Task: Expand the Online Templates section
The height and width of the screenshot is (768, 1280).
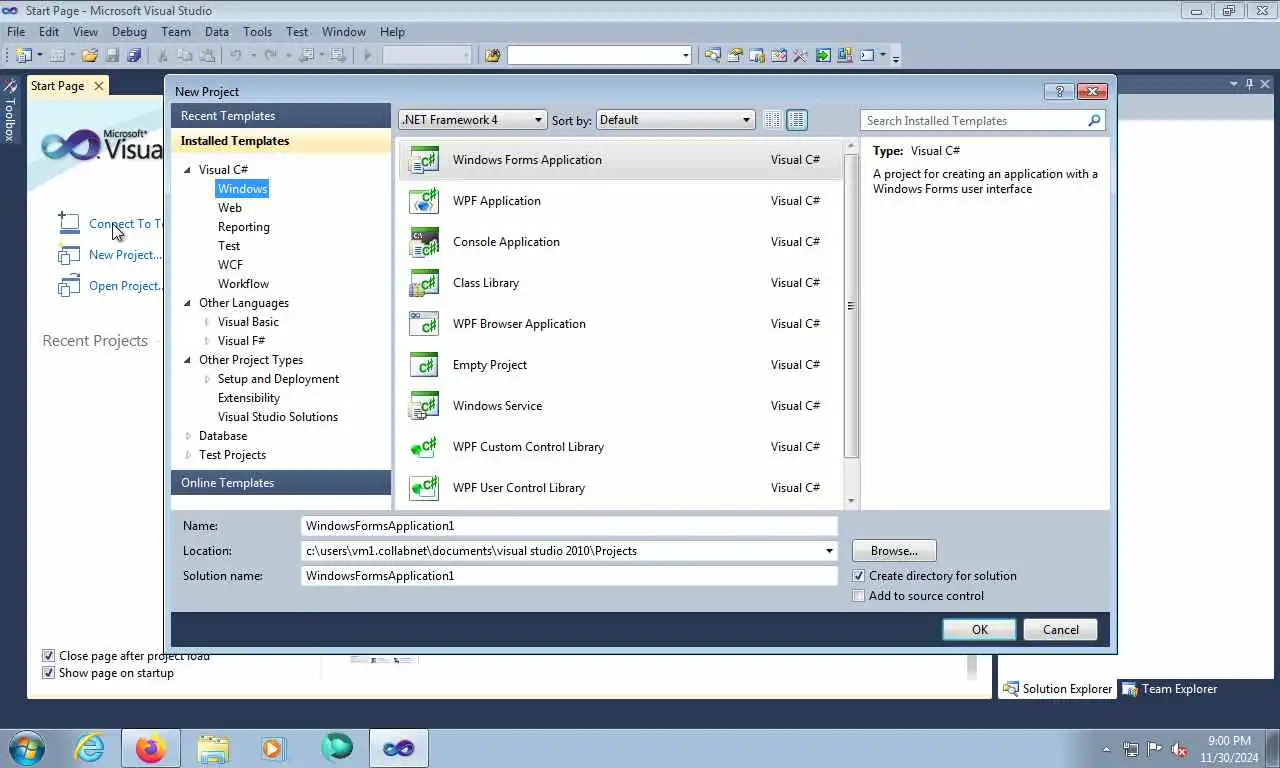Action: pyautogui.click(x=281, y=483)
